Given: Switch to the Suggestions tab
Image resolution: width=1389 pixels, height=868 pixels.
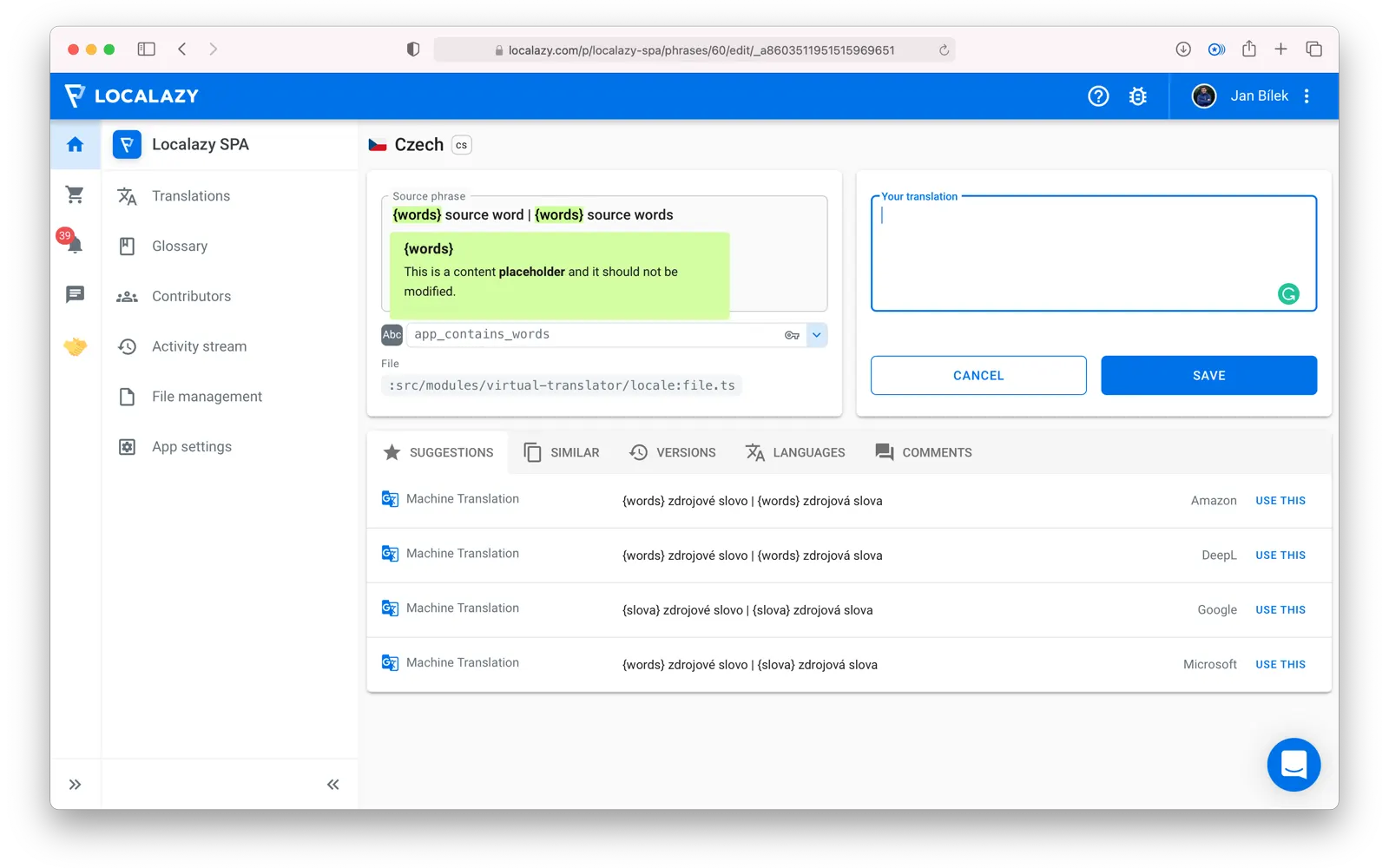Looking at the screenshot, I should (438, 453).
